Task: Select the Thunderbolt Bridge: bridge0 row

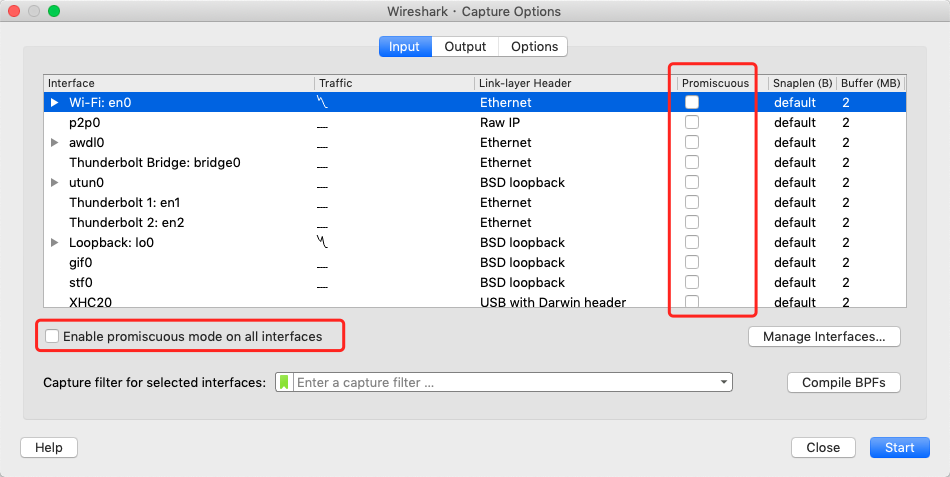Action: pos(475,162)
